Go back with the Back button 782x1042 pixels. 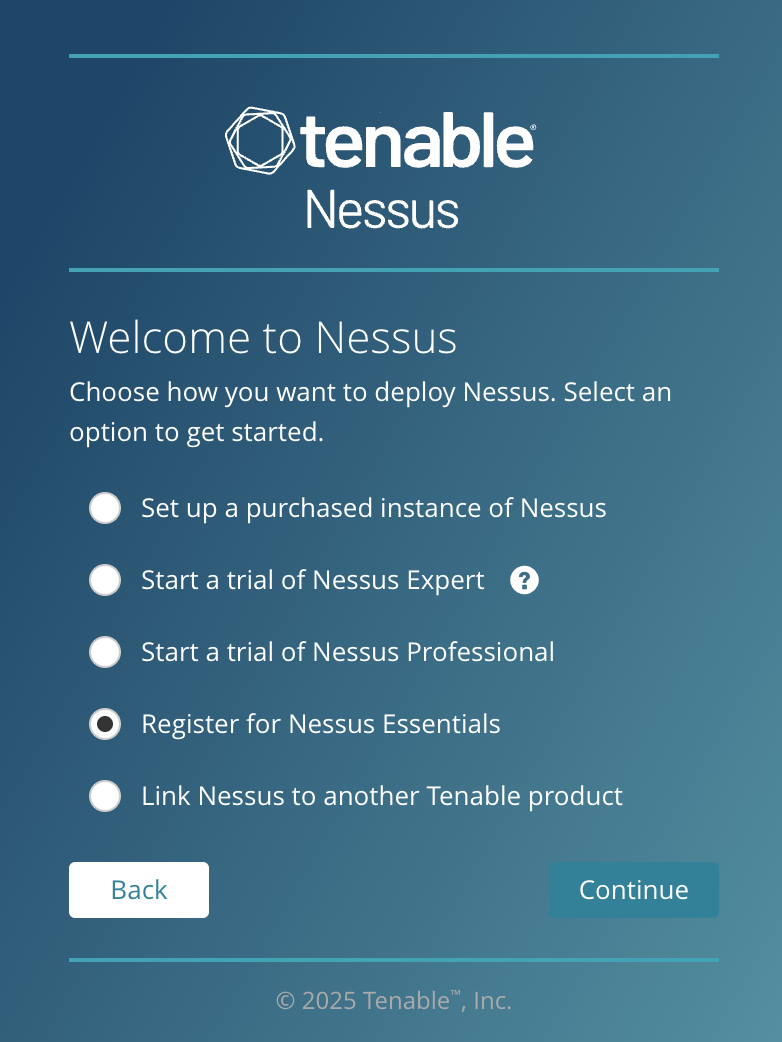click(139, 890)
